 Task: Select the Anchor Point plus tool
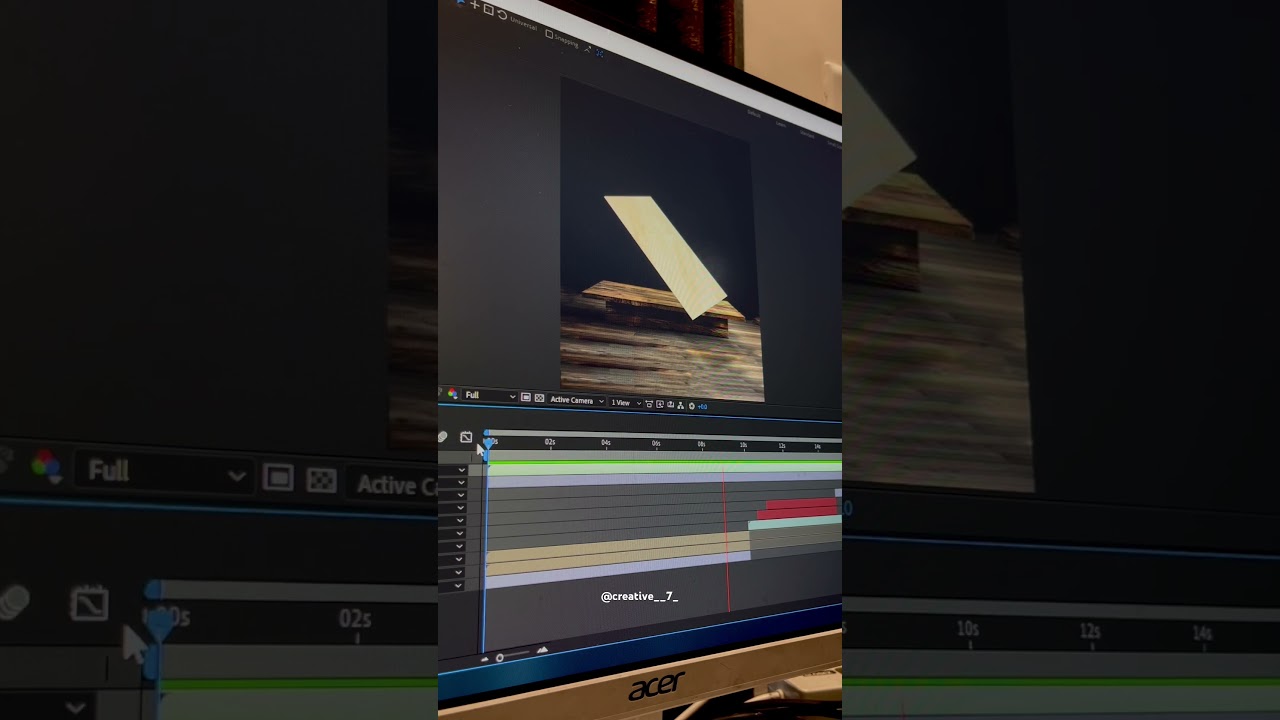click(474, 4)
